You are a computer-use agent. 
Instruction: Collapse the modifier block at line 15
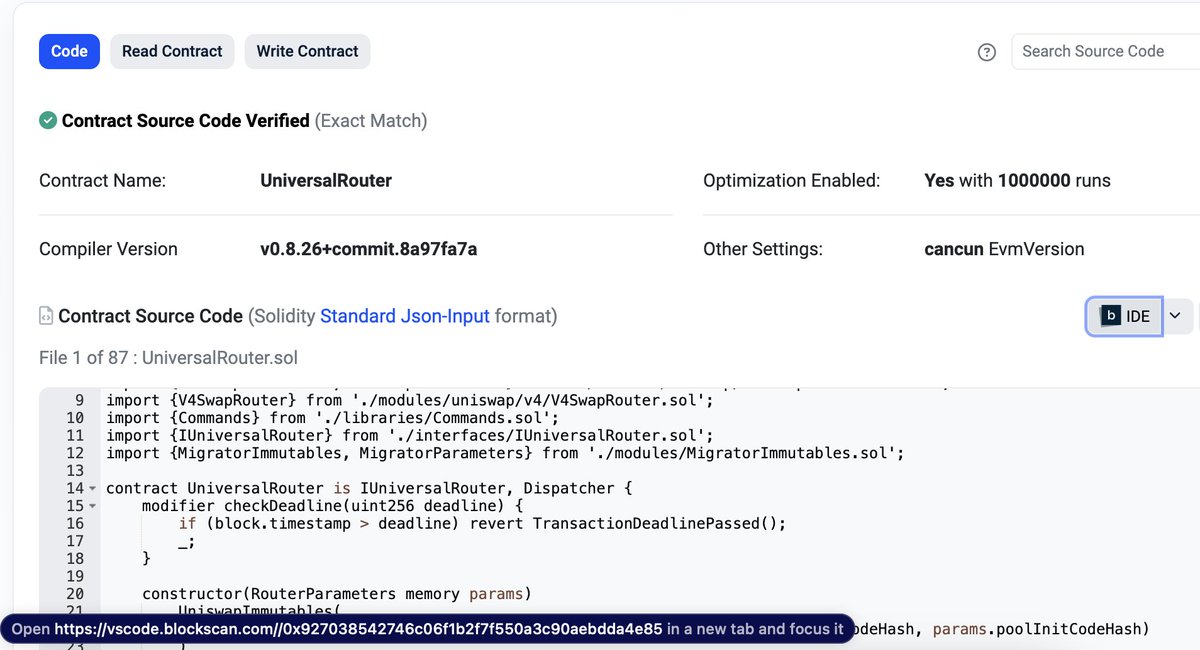[93, 506]
